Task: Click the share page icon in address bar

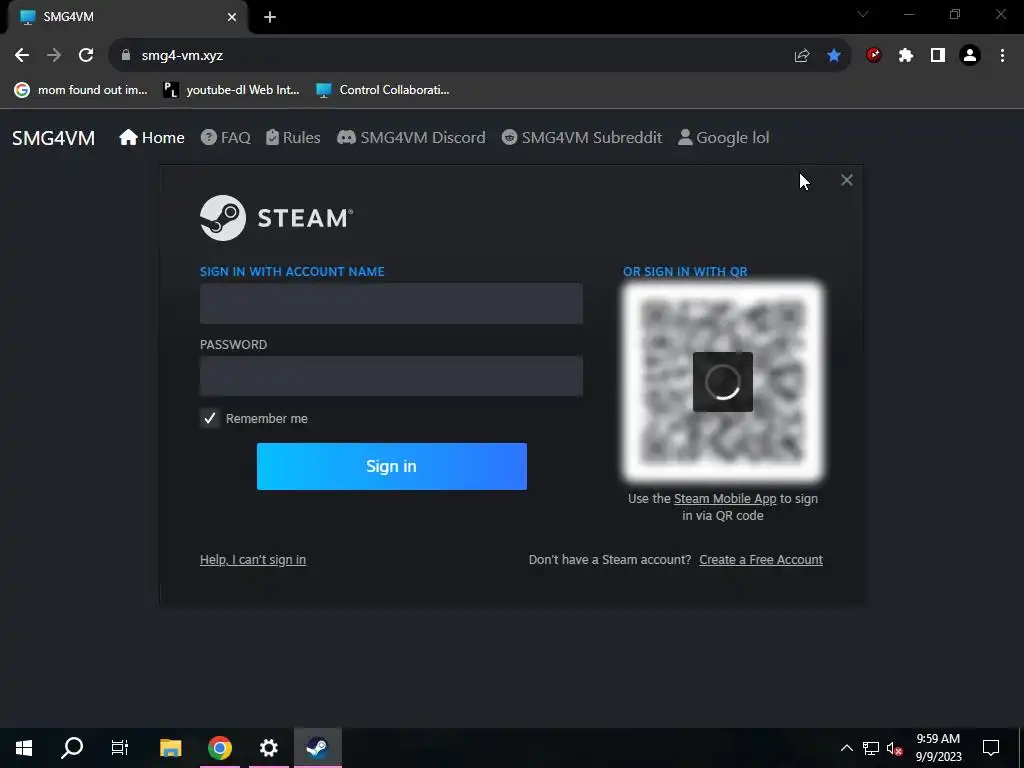Action: (x=802, y=56)
